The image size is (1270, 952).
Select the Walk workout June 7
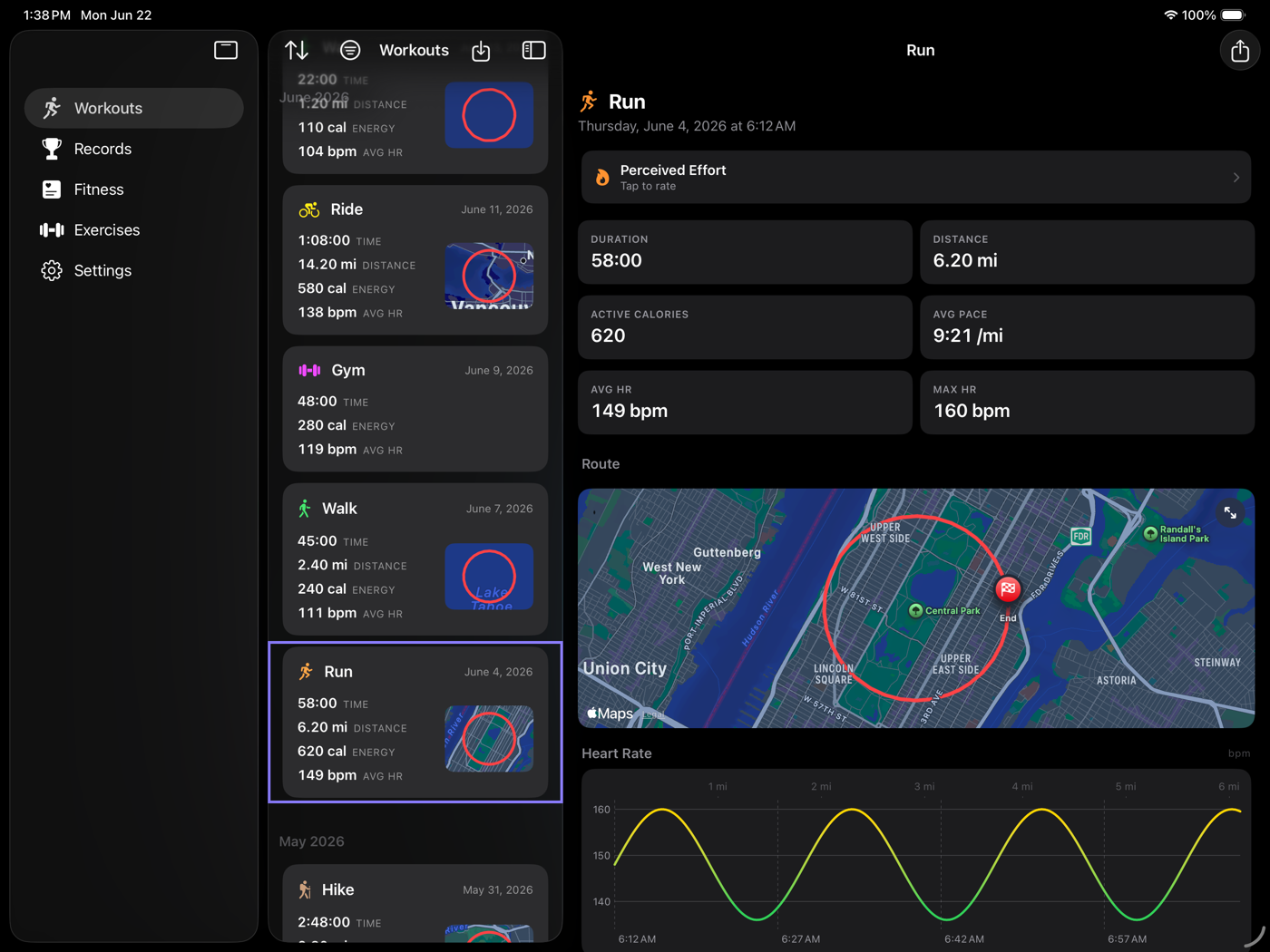[415, 559]
